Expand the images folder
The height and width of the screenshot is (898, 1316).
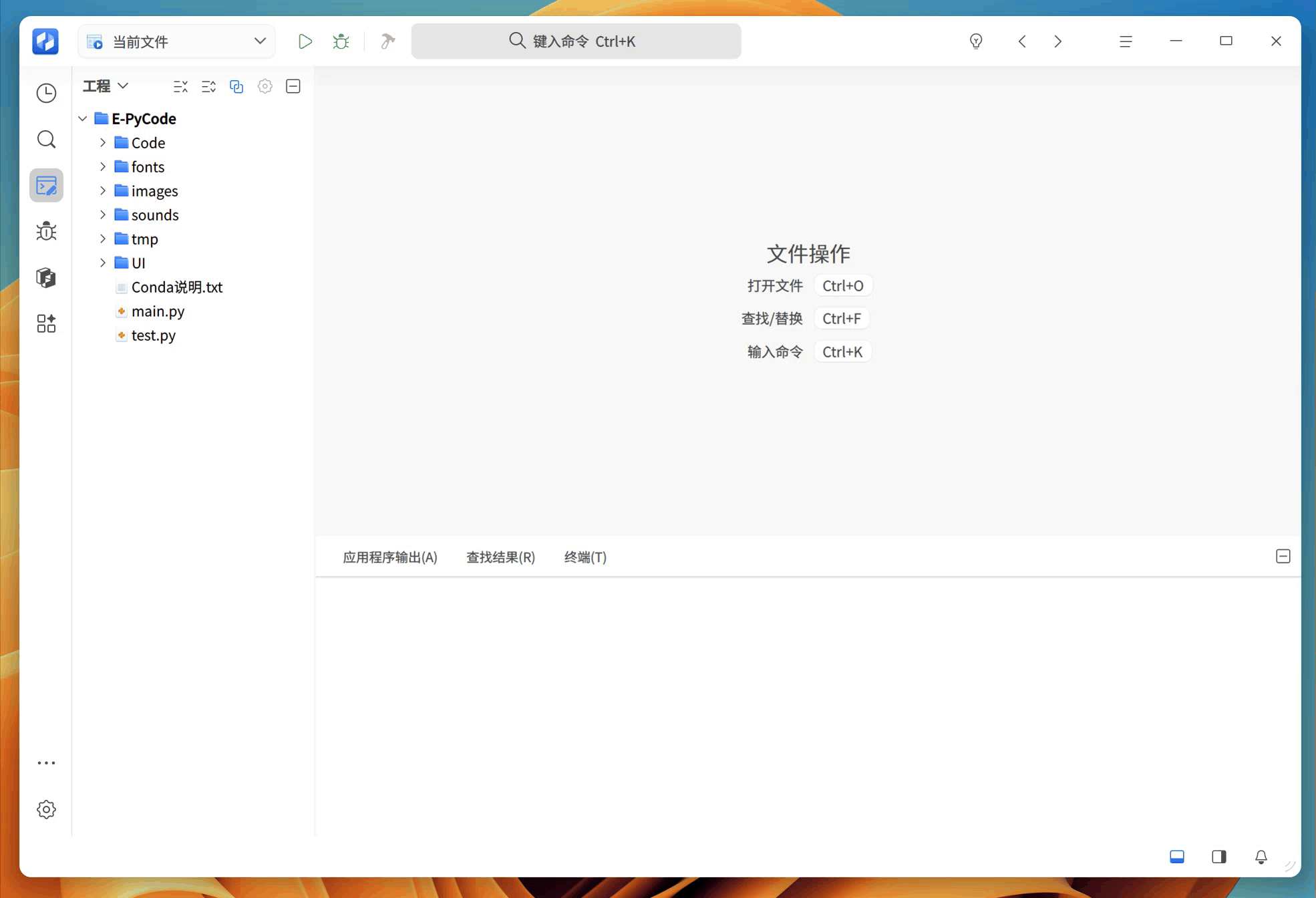pyautogui.click(x=103, y=190)
